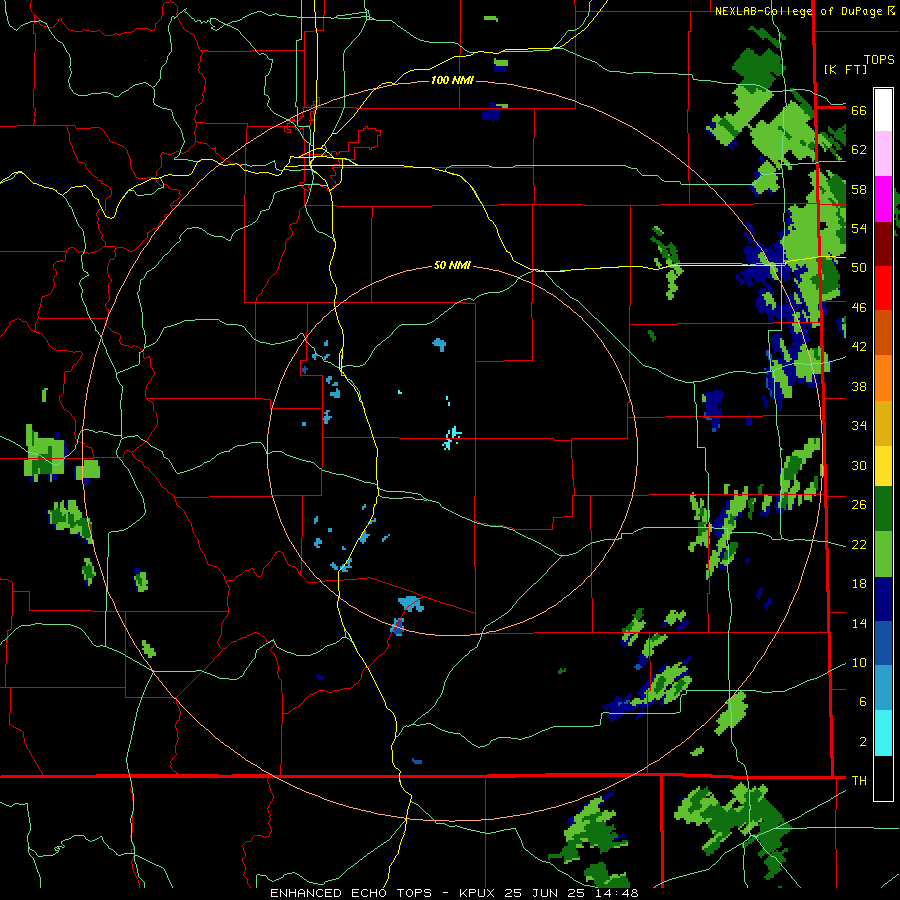Image resolution: width=900 pixels, height=900 pixels.
Task: Click the light pink legend swatch
Action: click(883, 154)
